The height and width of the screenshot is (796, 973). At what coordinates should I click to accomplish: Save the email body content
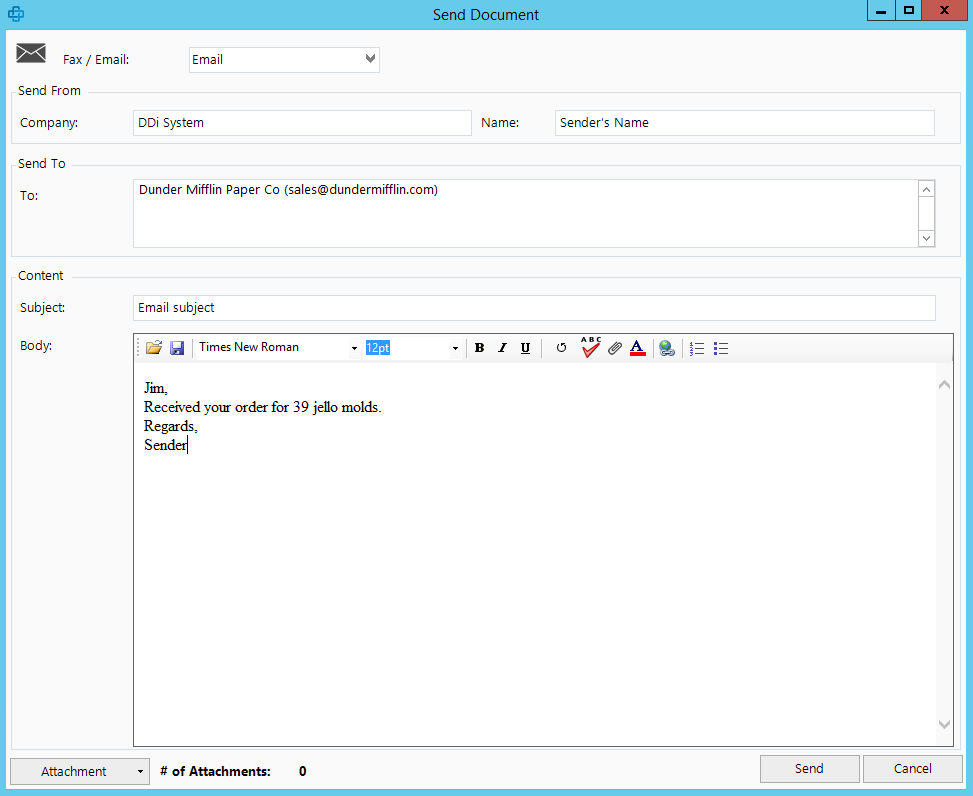coord(177,347)
